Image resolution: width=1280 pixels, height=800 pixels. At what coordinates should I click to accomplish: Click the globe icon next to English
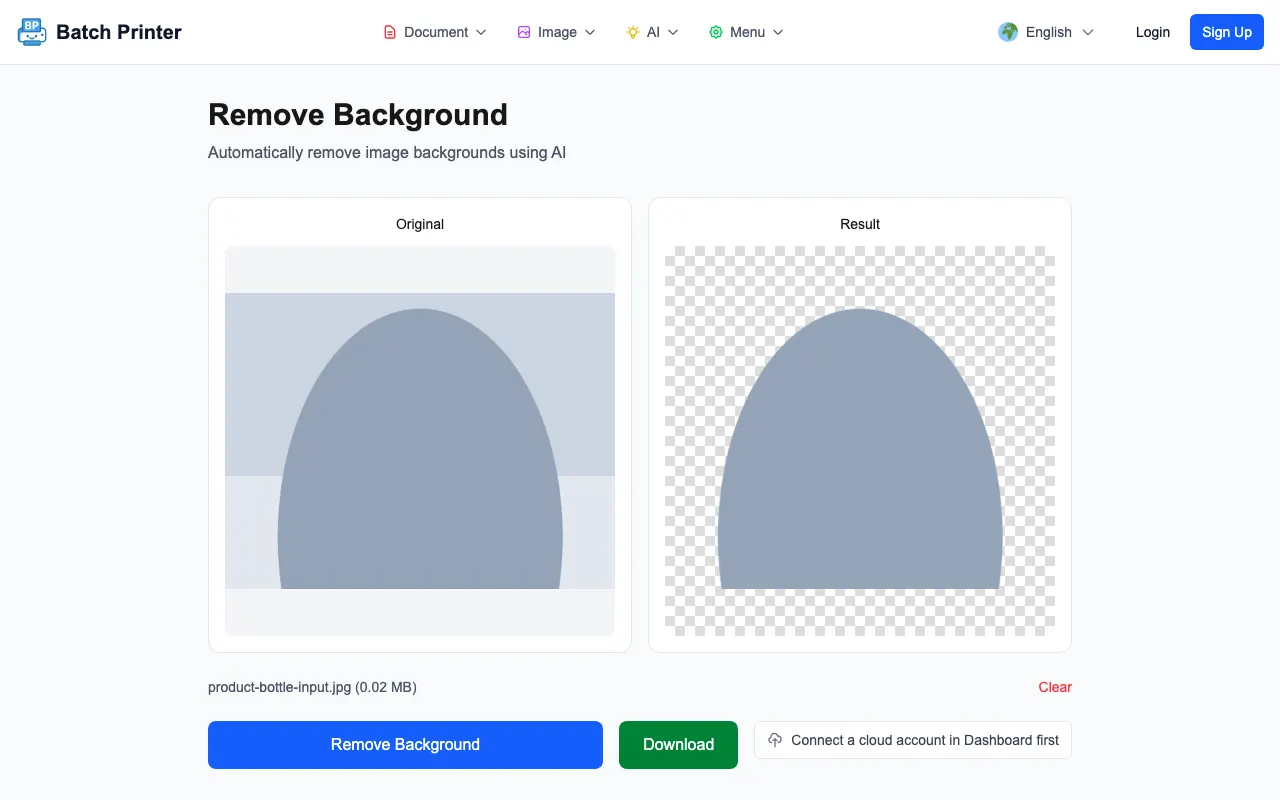(x=1008, y=32)
